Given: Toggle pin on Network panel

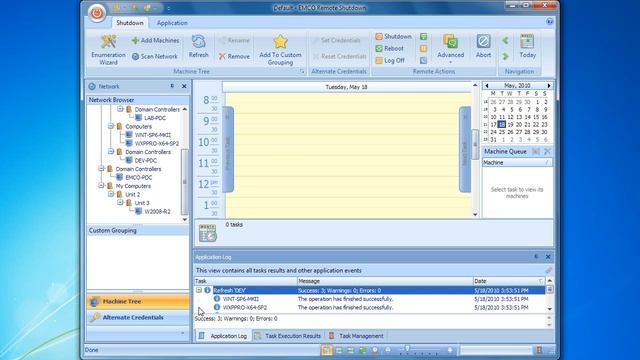Looking at the screenshot, I should pos(172,86).
